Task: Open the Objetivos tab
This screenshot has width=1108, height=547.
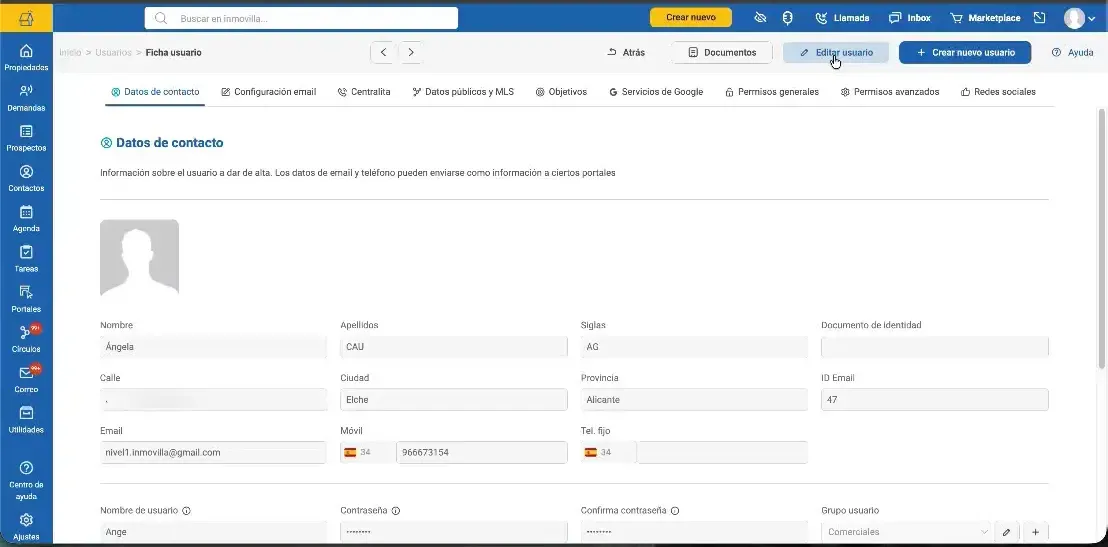Action: pos(561,92)
